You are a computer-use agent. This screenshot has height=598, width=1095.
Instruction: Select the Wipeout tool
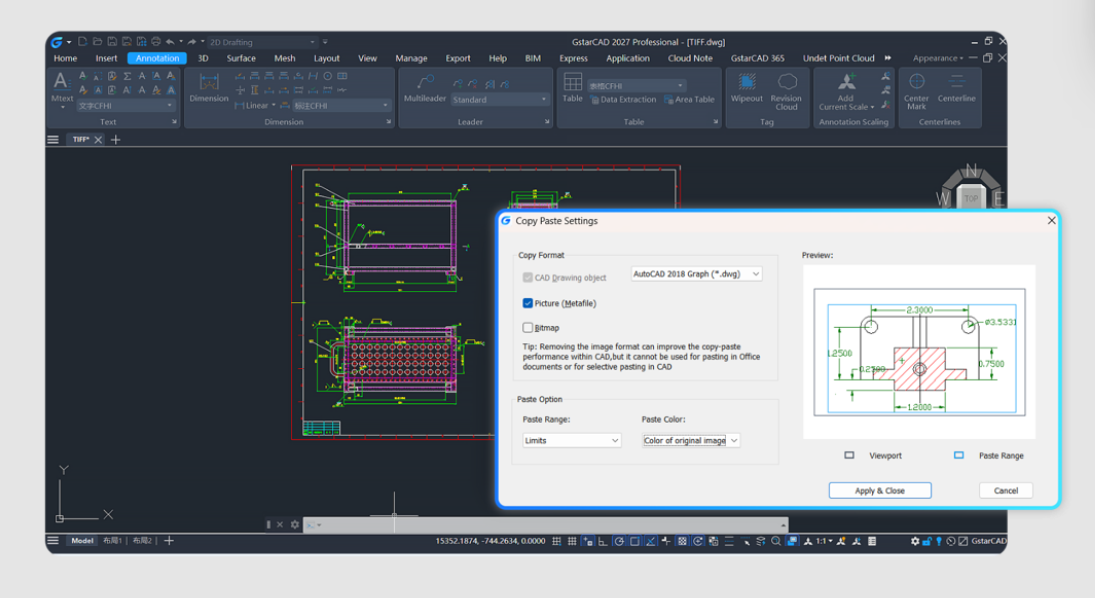747,88
